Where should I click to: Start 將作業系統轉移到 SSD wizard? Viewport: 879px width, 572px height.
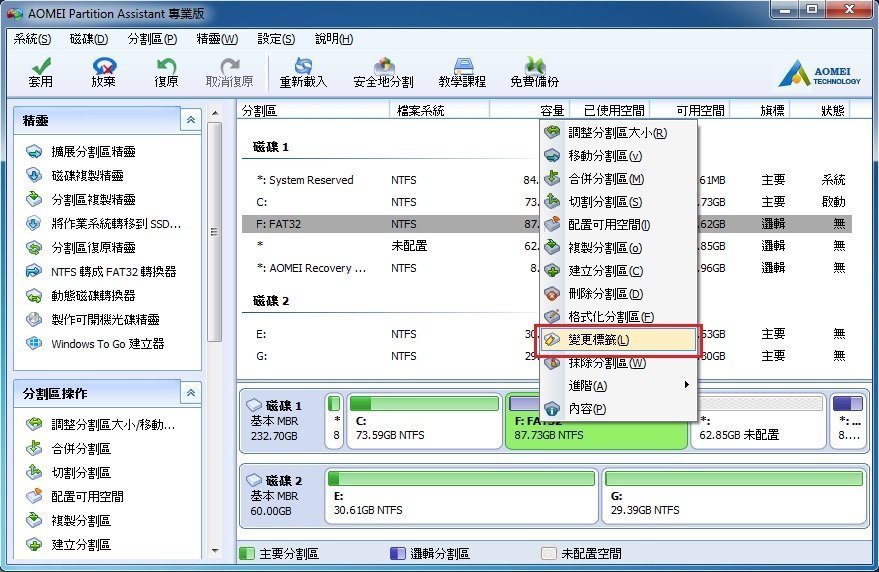[x=104, y=224]
